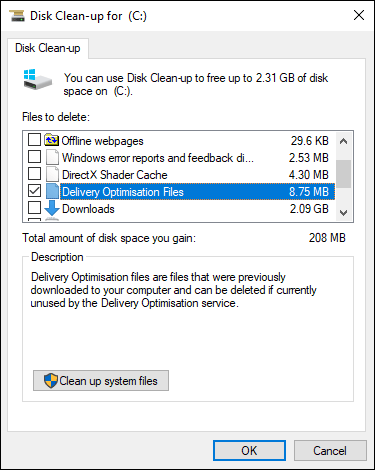This screenshot has width=375, height=470.
Task: Click the Downloads blue arrow icon
Action: (52, 208)
